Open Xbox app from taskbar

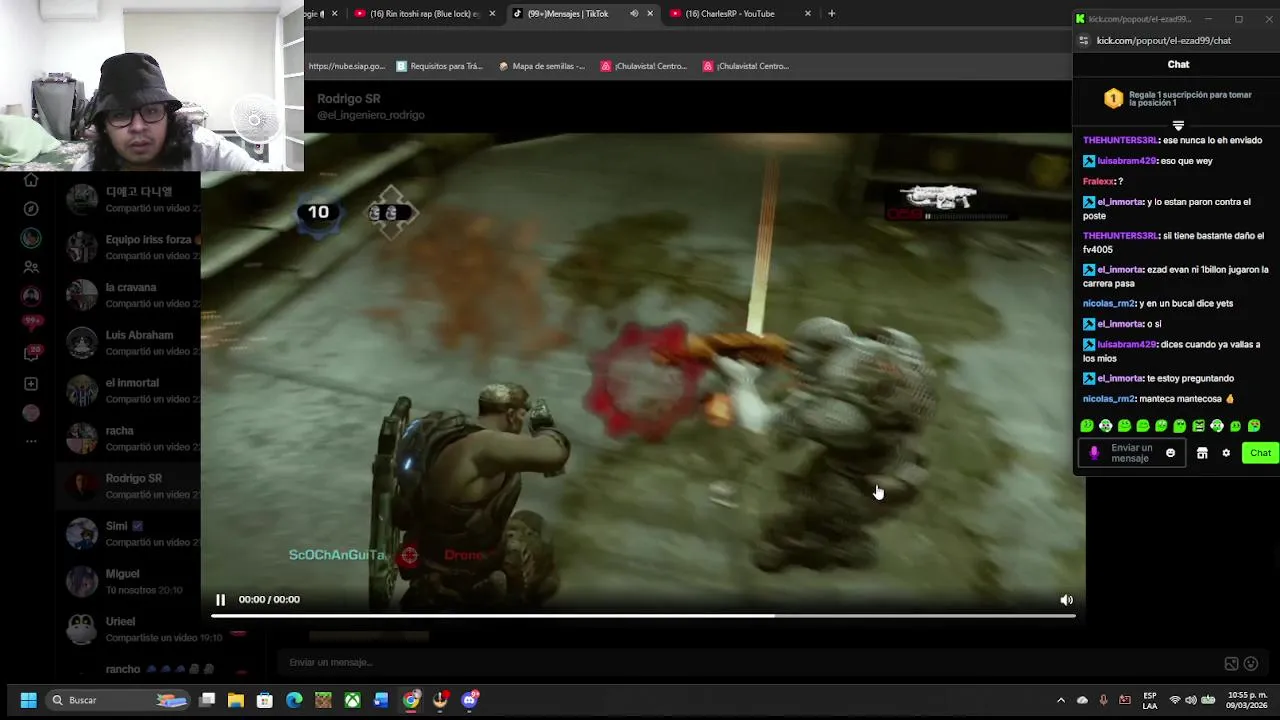(x=353, y=700)
